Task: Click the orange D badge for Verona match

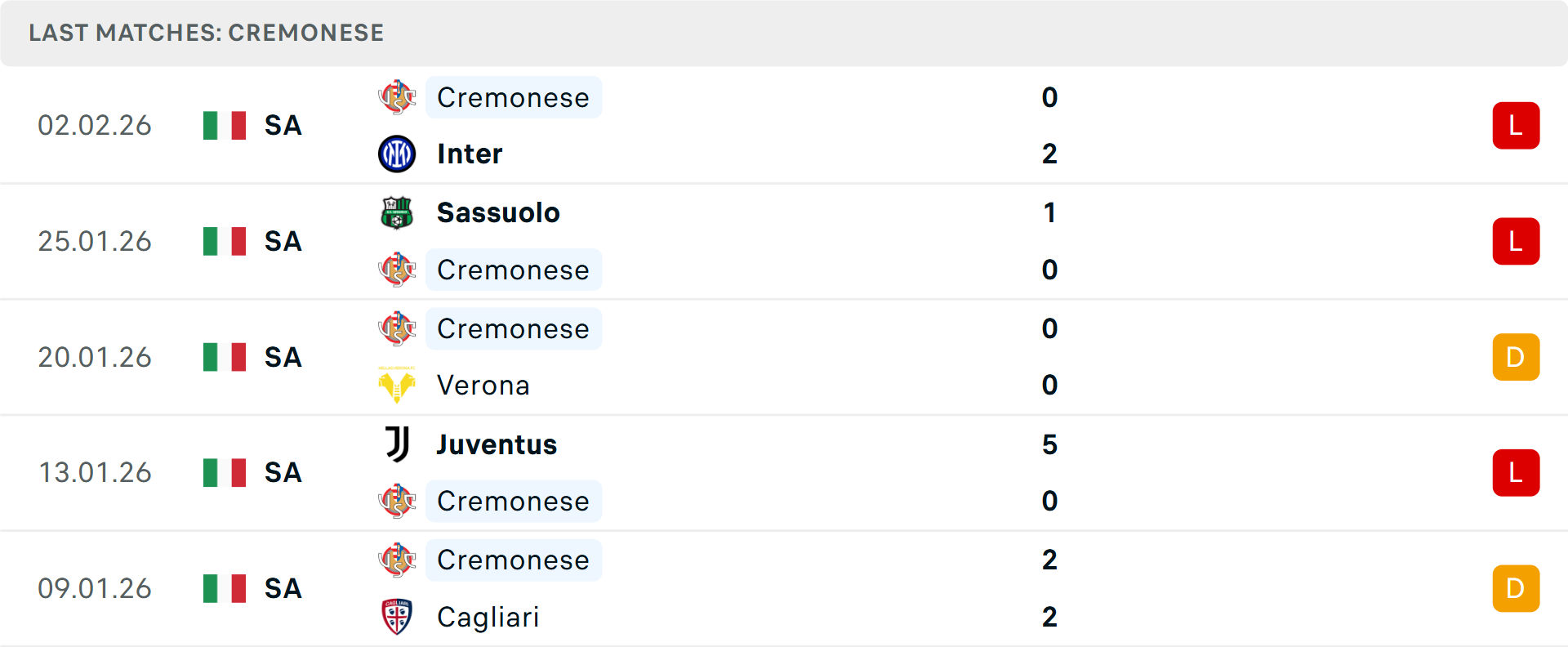Action: point(1516,357)
